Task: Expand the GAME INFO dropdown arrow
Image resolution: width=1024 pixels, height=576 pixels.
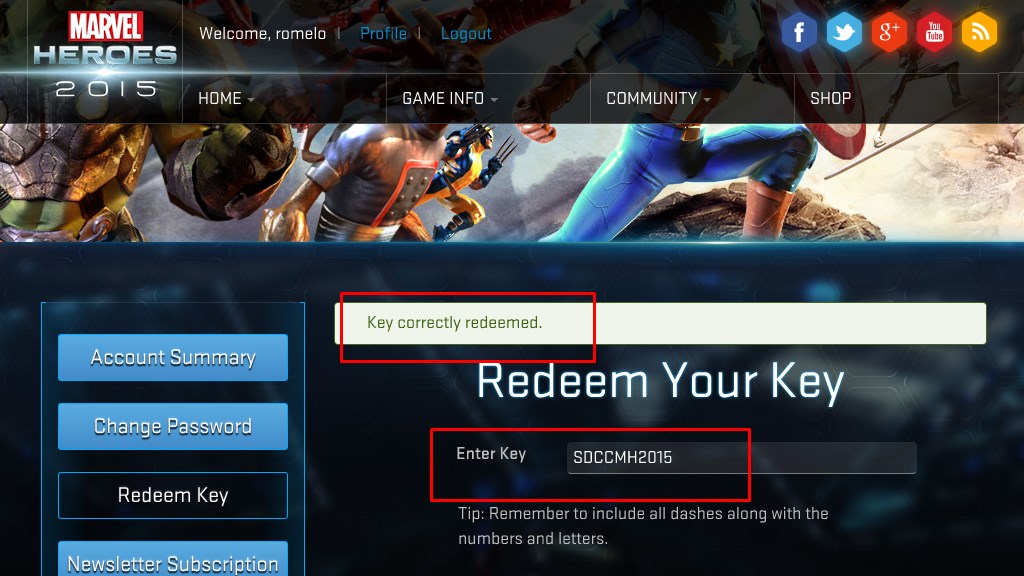Action: pos(494,100)
